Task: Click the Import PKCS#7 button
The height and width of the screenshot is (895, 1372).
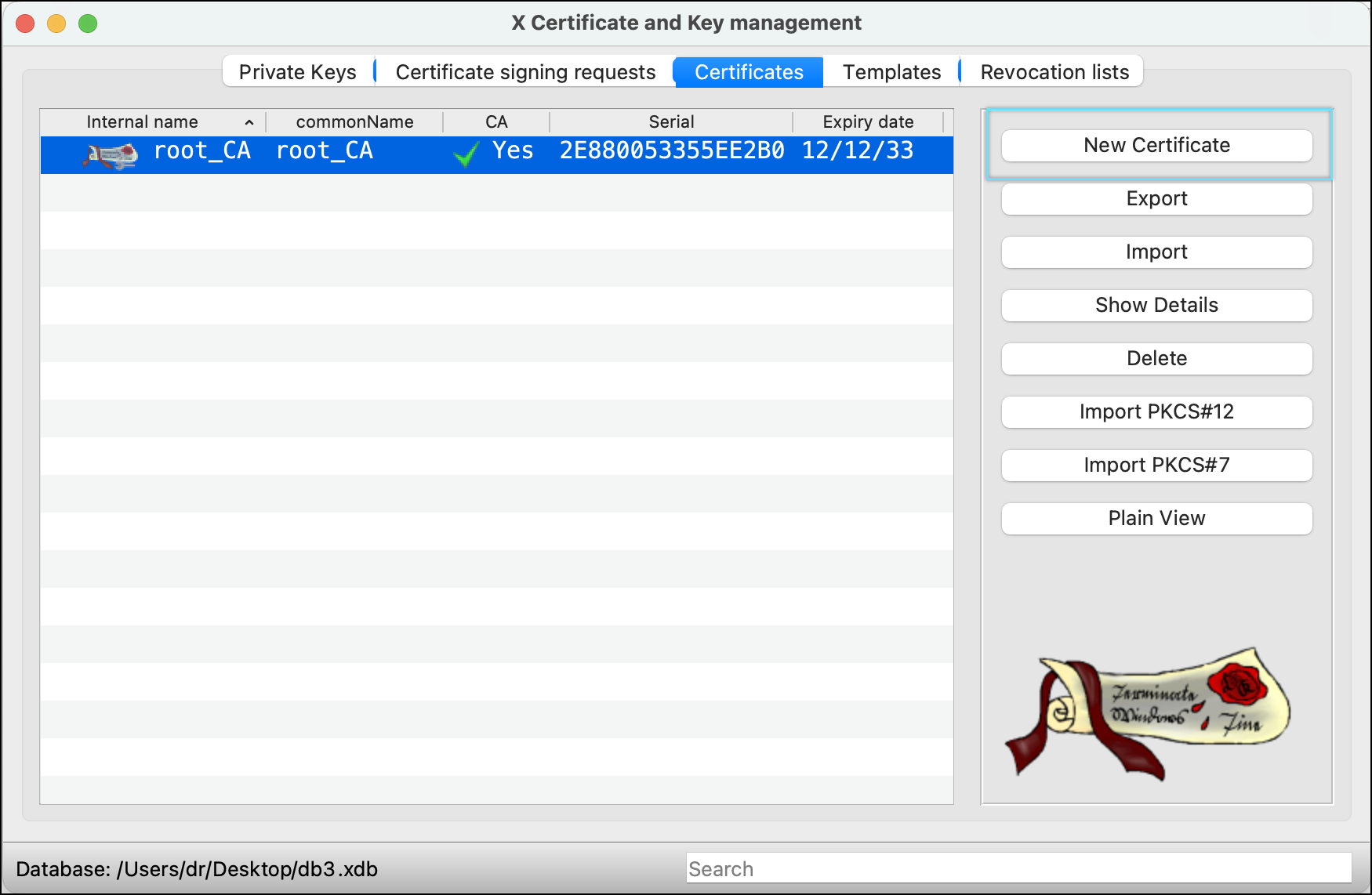Action: pos(1156,465)
